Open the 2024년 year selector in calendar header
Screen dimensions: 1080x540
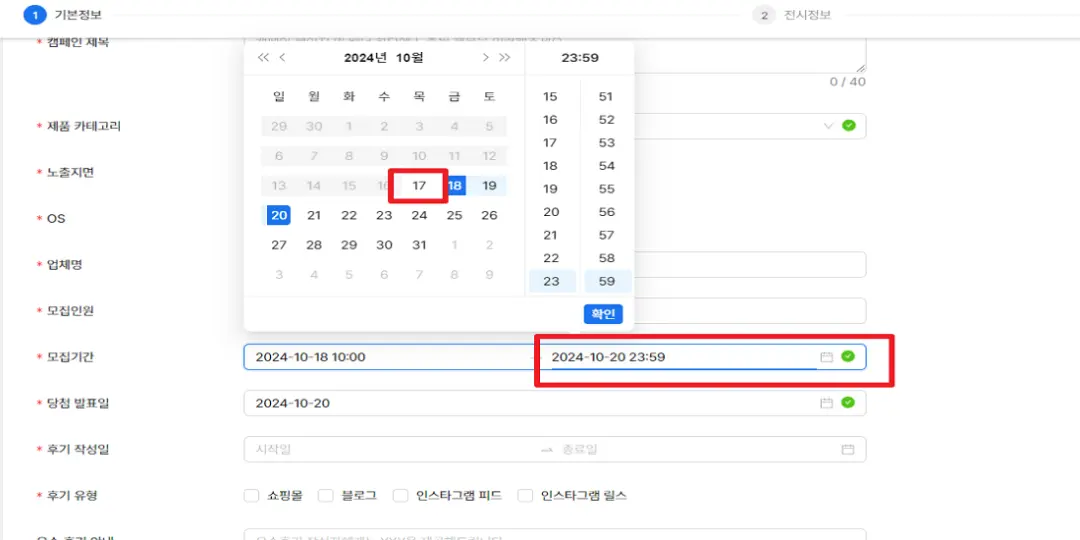click(x=365, y=58)
